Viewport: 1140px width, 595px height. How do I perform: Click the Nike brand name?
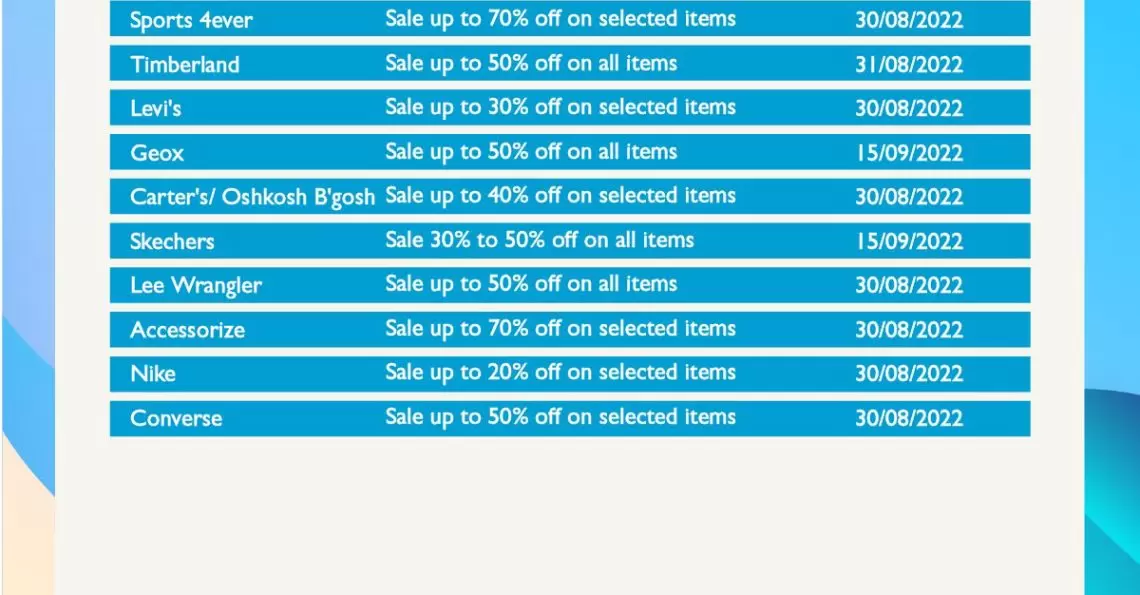(153, 374)
